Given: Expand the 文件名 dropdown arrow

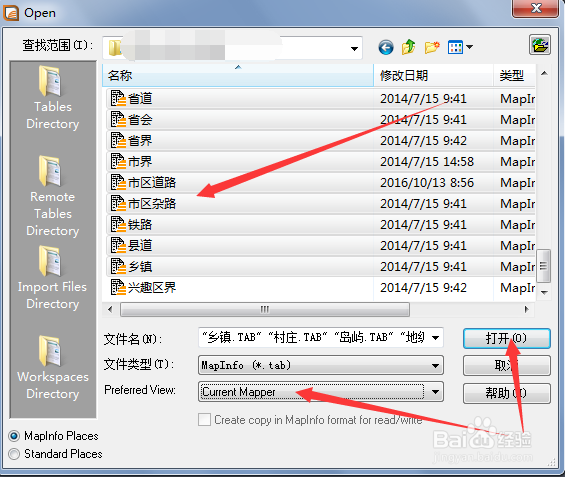Looking at the screenshot, I should (x=435, y=338).
